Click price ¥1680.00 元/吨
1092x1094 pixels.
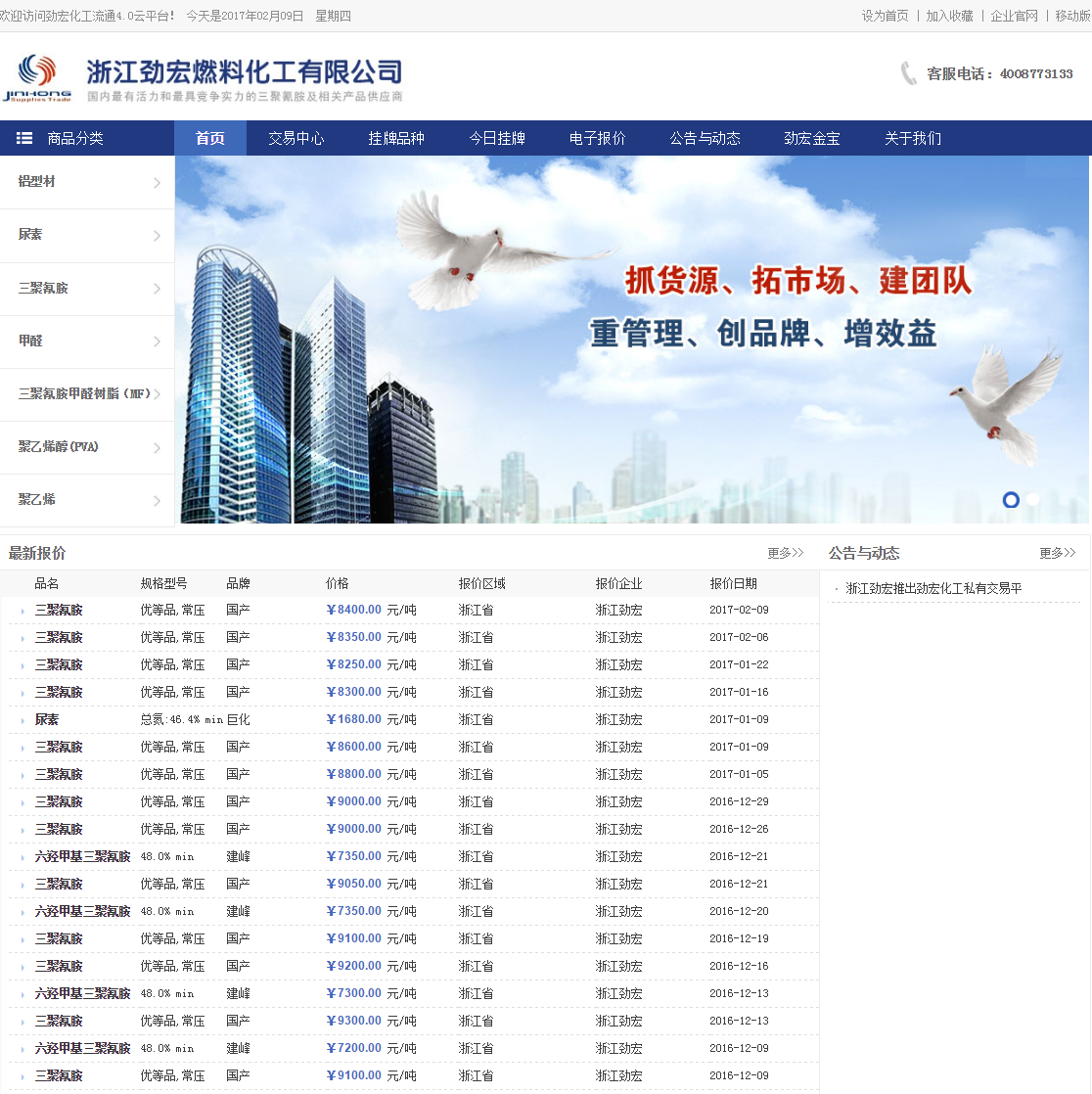click(x=371, y=719)
